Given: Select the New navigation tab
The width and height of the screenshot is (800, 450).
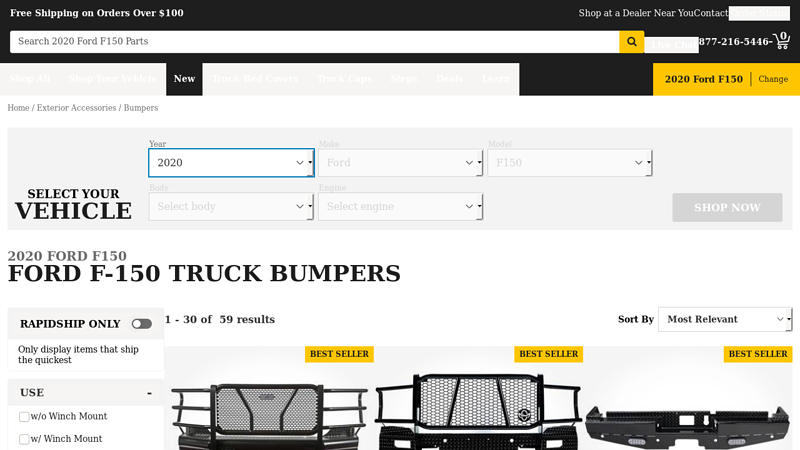Looking at the screenshot, I should tap(184, 79).
